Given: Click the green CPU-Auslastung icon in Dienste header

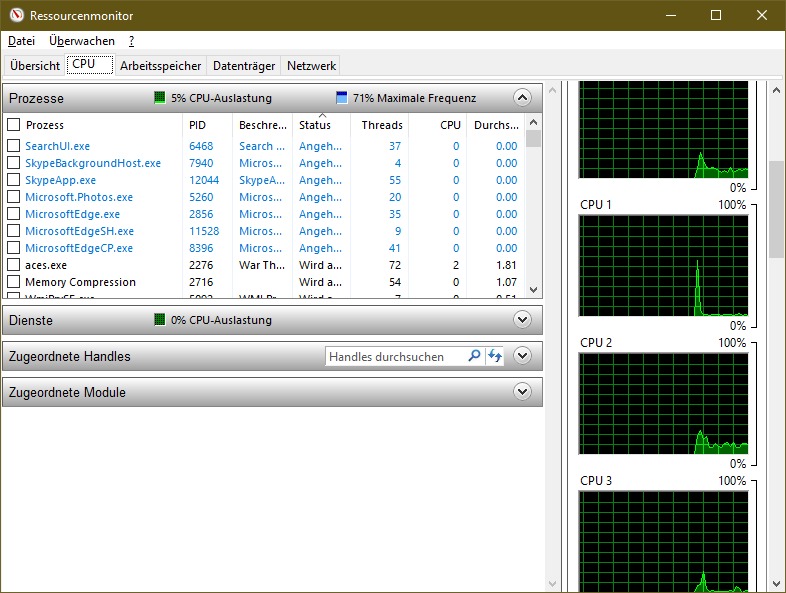Looking at the screenshot, I should [x=159, y=319].
